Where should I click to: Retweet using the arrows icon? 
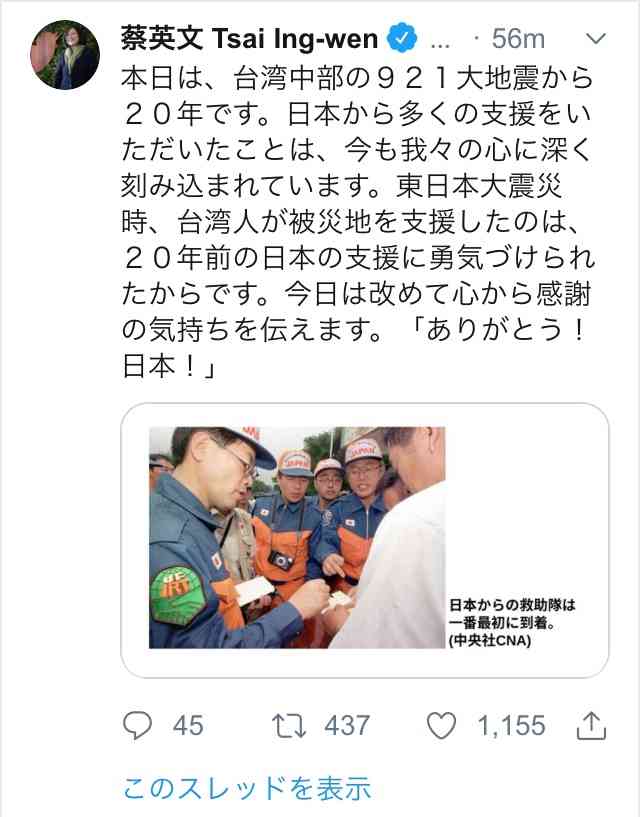coord(289,725)
